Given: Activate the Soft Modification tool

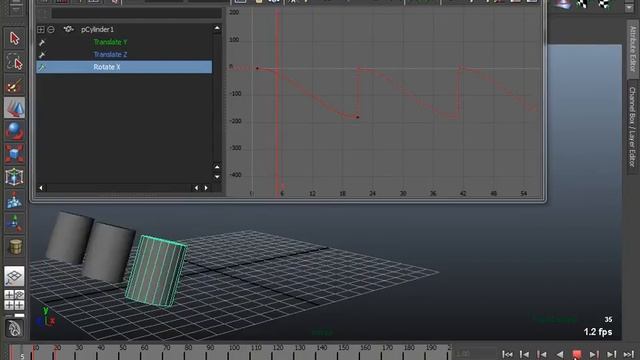Looking at the screenshot, I should [14, 200].
